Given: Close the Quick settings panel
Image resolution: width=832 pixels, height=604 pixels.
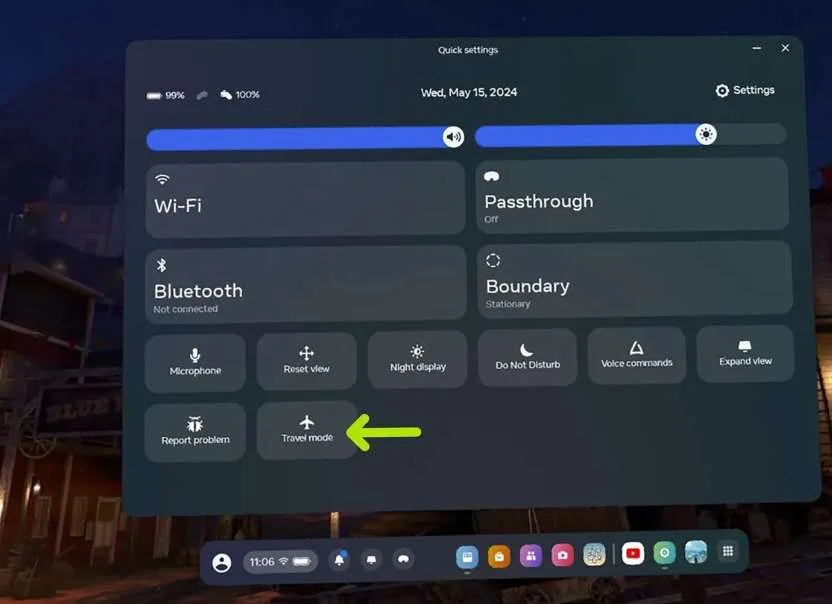Looking at the screenshot, I should (x=785, y=48).
